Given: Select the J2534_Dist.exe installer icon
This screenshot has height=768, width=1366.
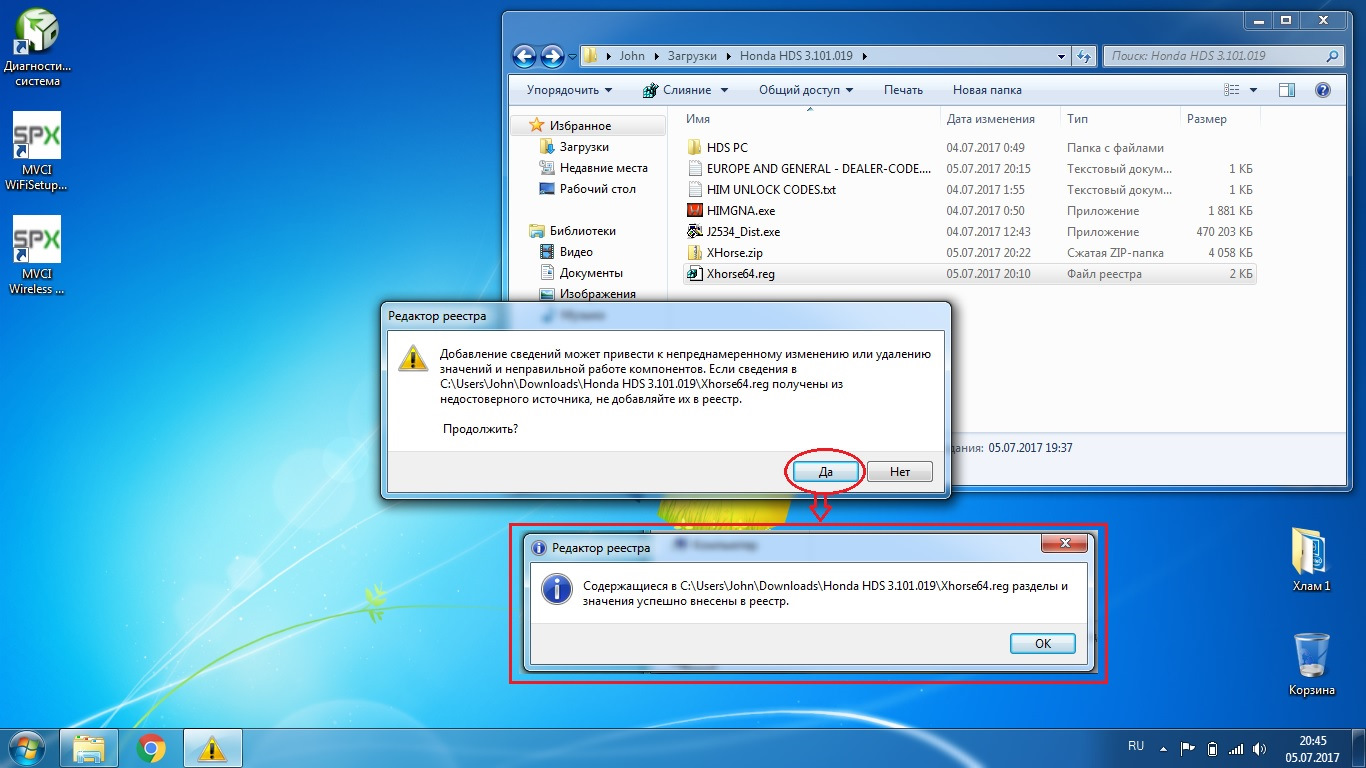Looking at the screenshot, I should (x=696, y=231).
